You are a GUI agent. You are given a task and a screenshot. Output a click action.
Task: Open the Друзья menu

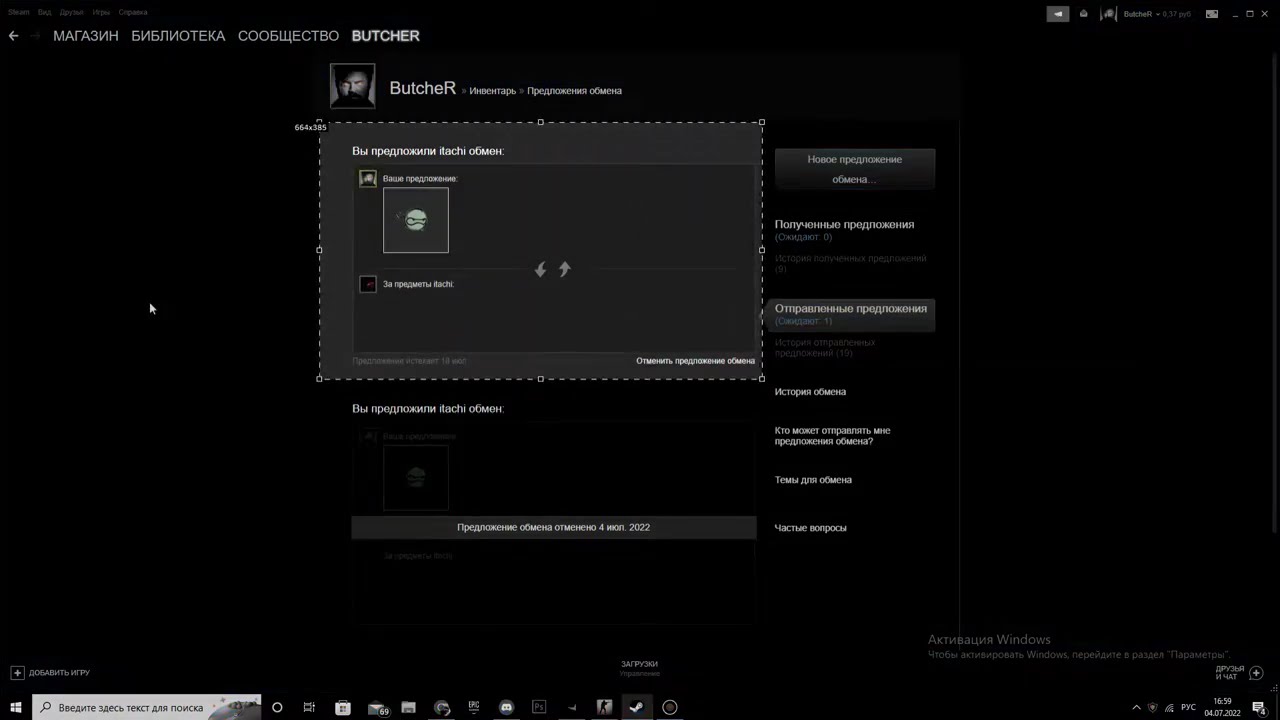click(71, 12)
